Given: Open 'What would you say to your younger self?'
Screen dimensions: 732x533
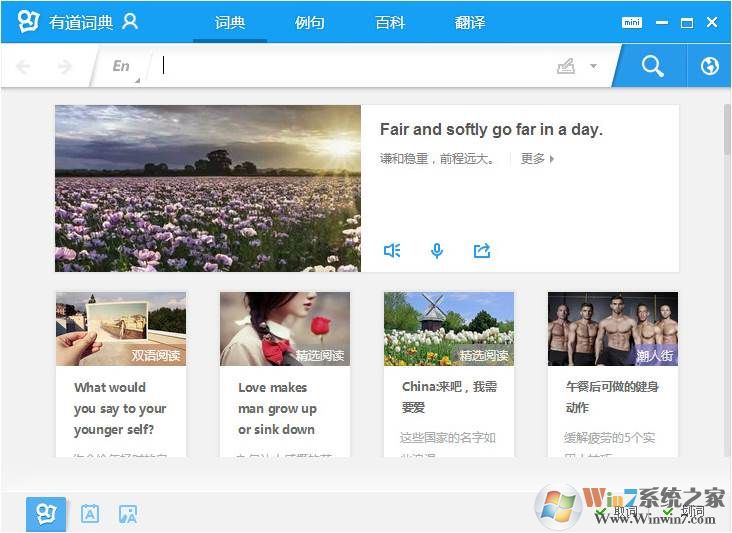Looking at the screenshot, I should (120, 408).
